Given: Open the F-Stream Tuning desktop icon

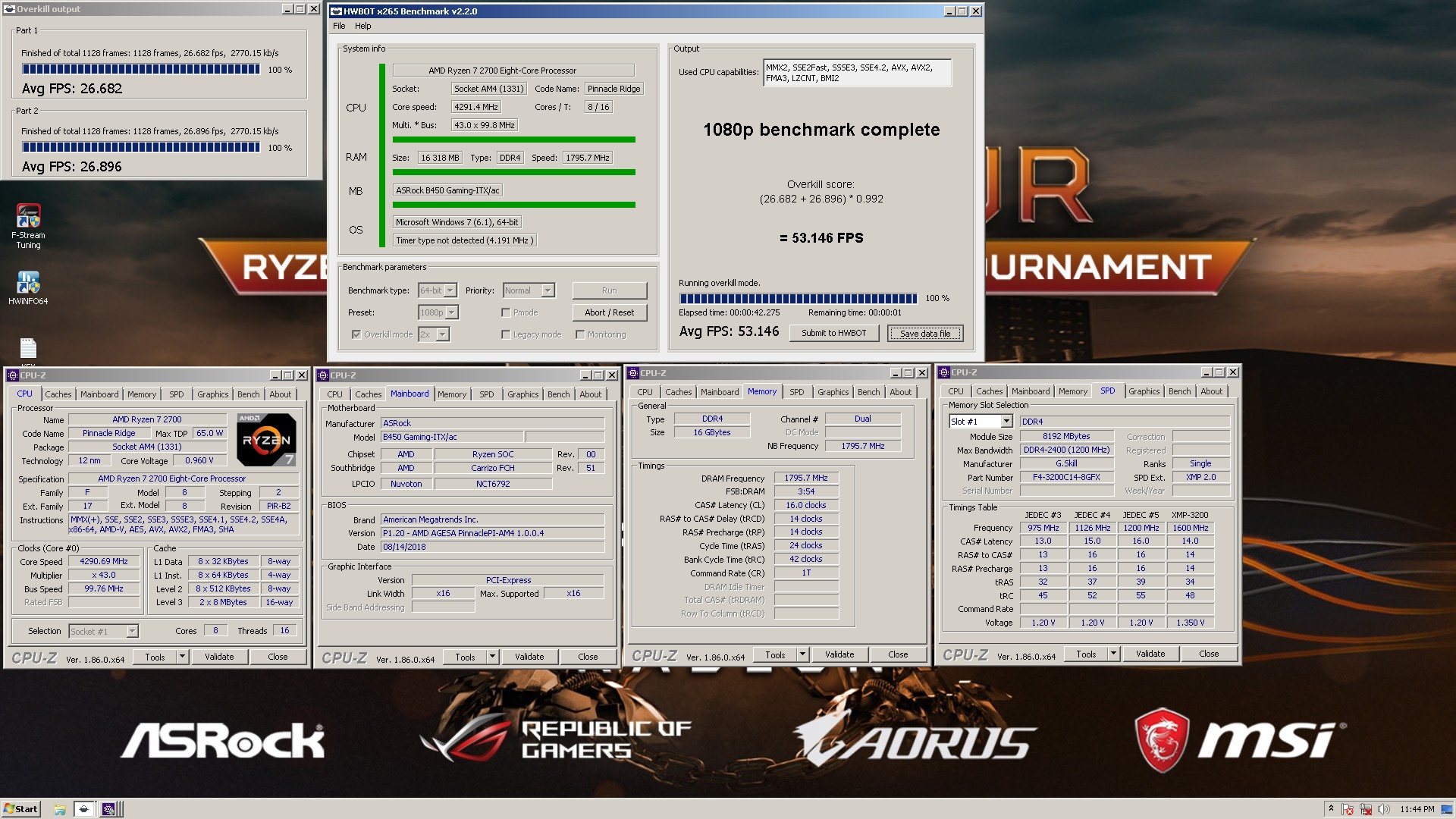Looking at the screenshot, I should (x=28, y=225).
